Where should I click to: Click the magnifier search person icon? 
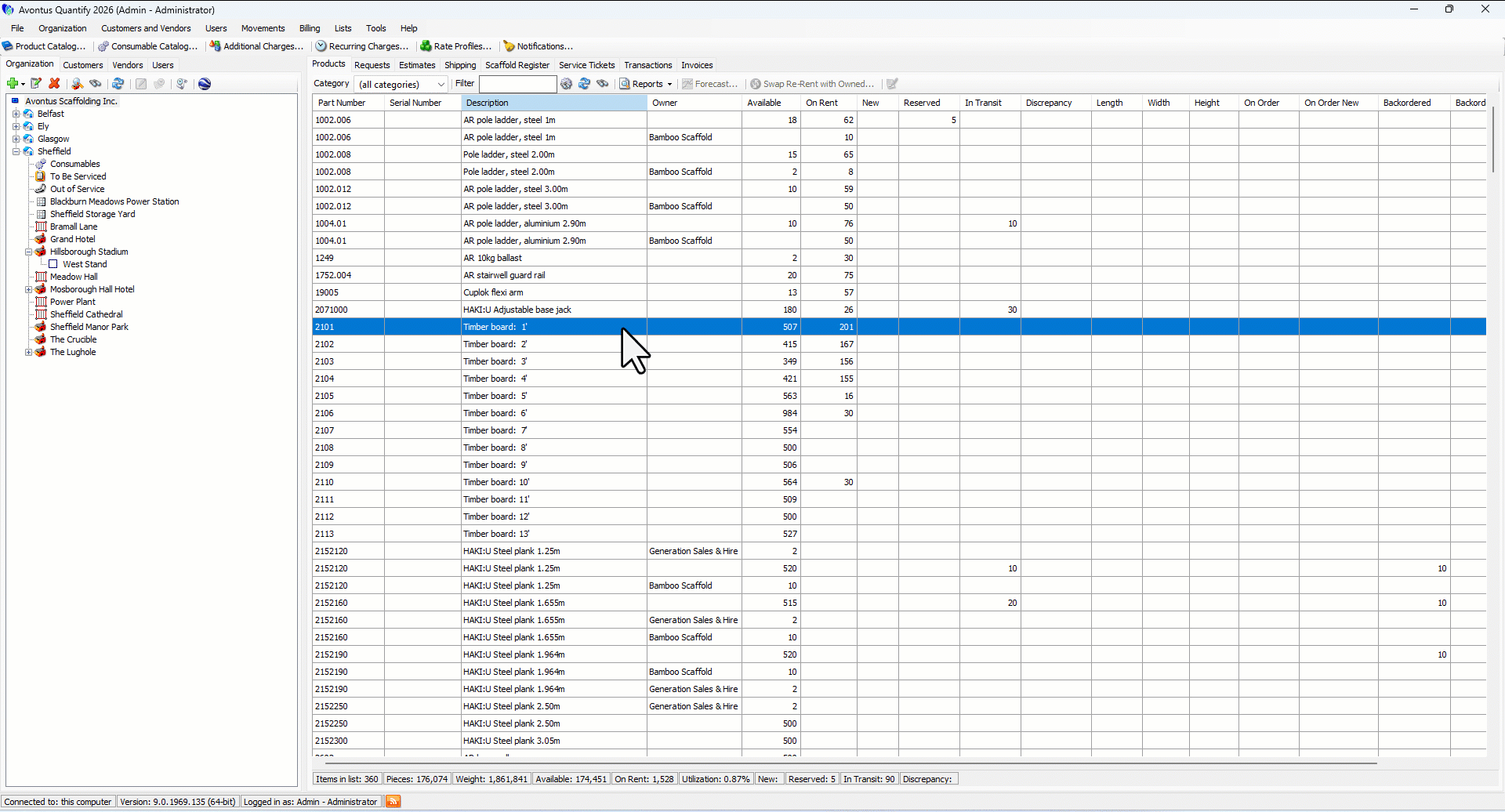[77, 84]
